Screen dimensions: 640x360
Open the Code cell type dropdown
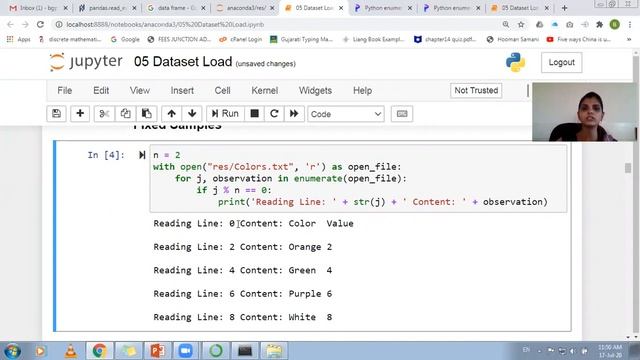346,114
